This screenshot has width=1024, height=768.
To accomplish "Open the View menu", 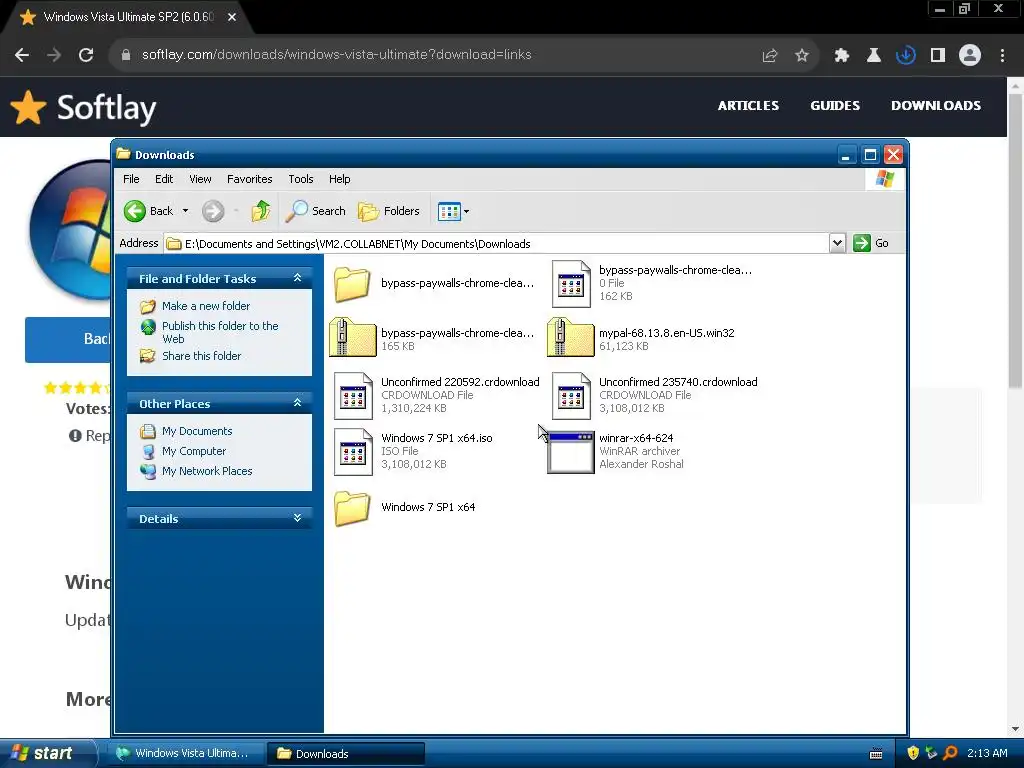I will pyautogui.click(x=200, y=179).
